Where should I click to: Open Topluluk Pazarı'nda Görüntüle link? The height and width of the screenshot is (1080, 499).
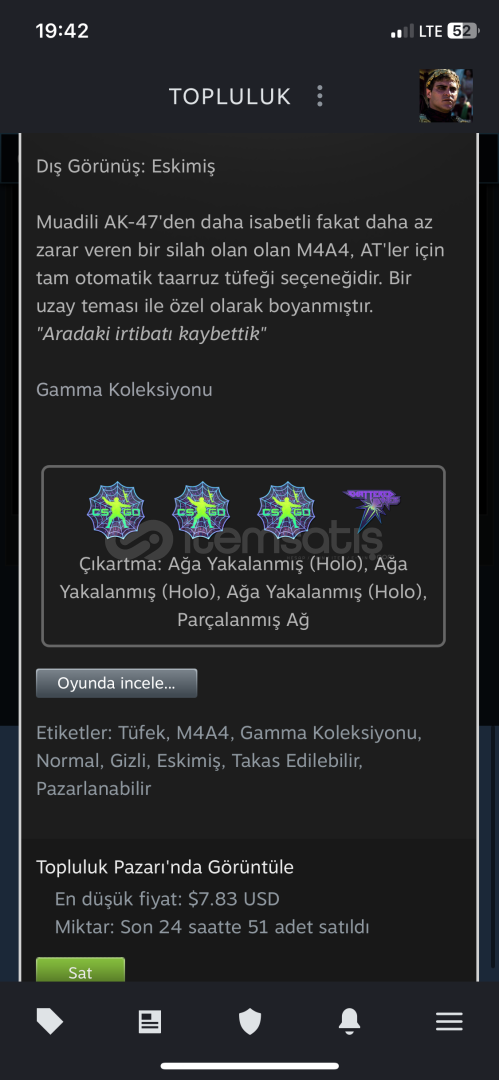(x=165, y=867)
